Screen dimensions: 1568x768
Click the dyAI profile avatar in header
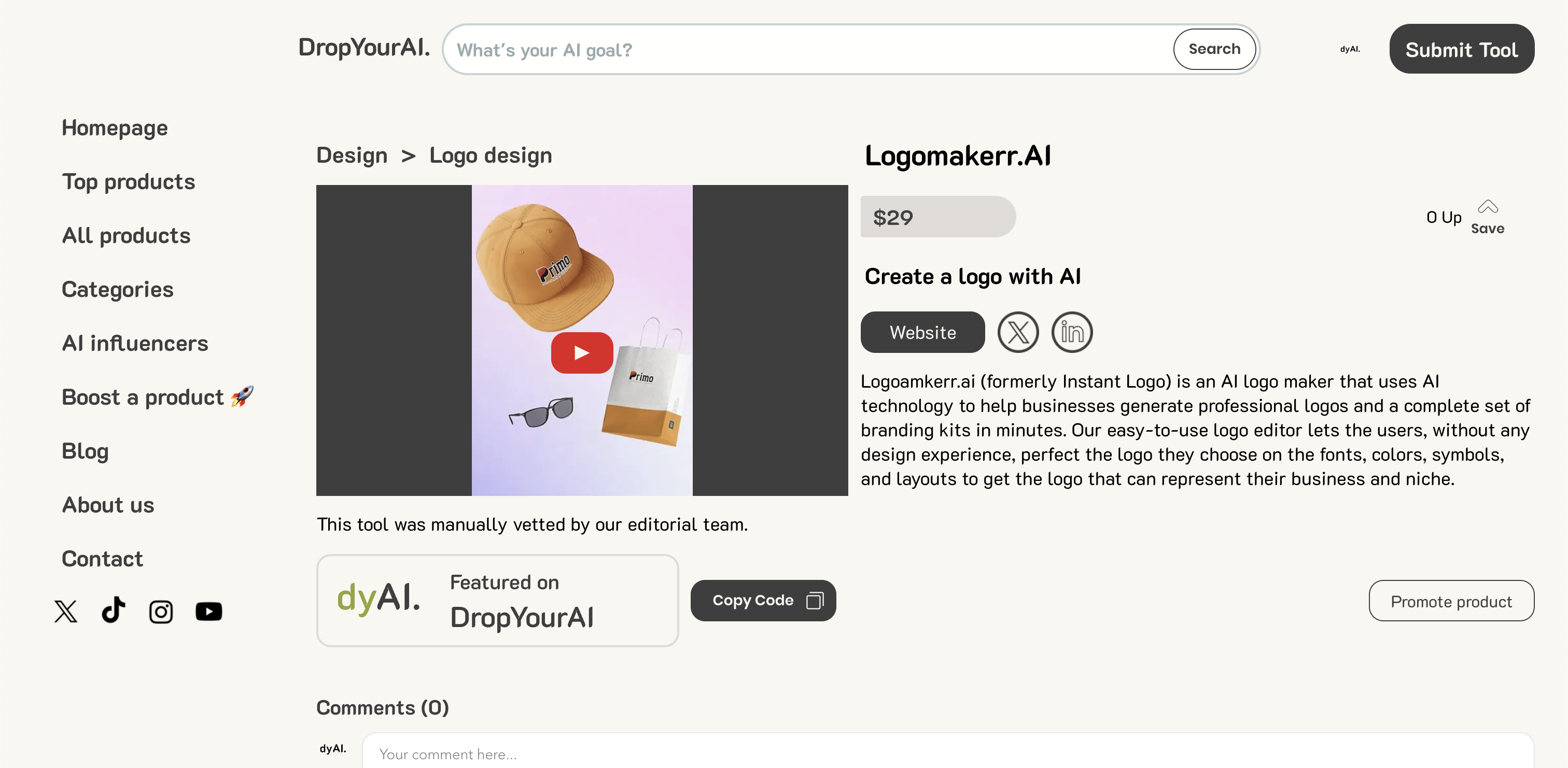1350,49
